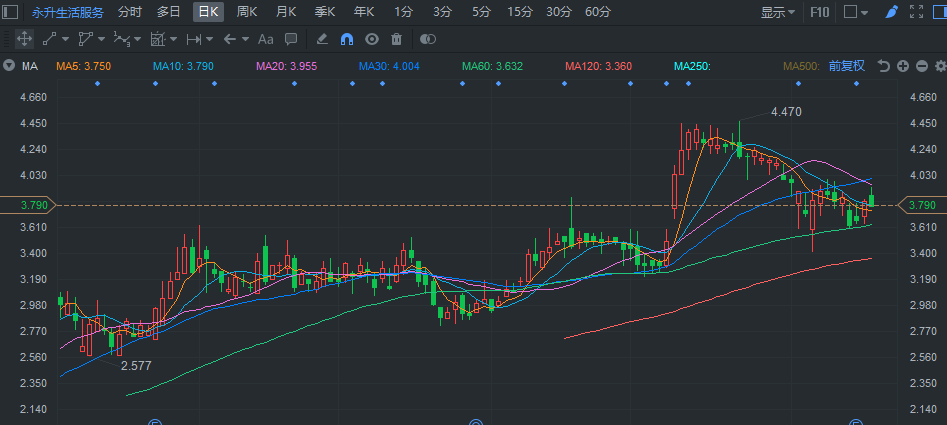Image resolution: width=947 pixels, height=425 pixels.
Task: Switch to 年K yearly tab
Action: 364,11
